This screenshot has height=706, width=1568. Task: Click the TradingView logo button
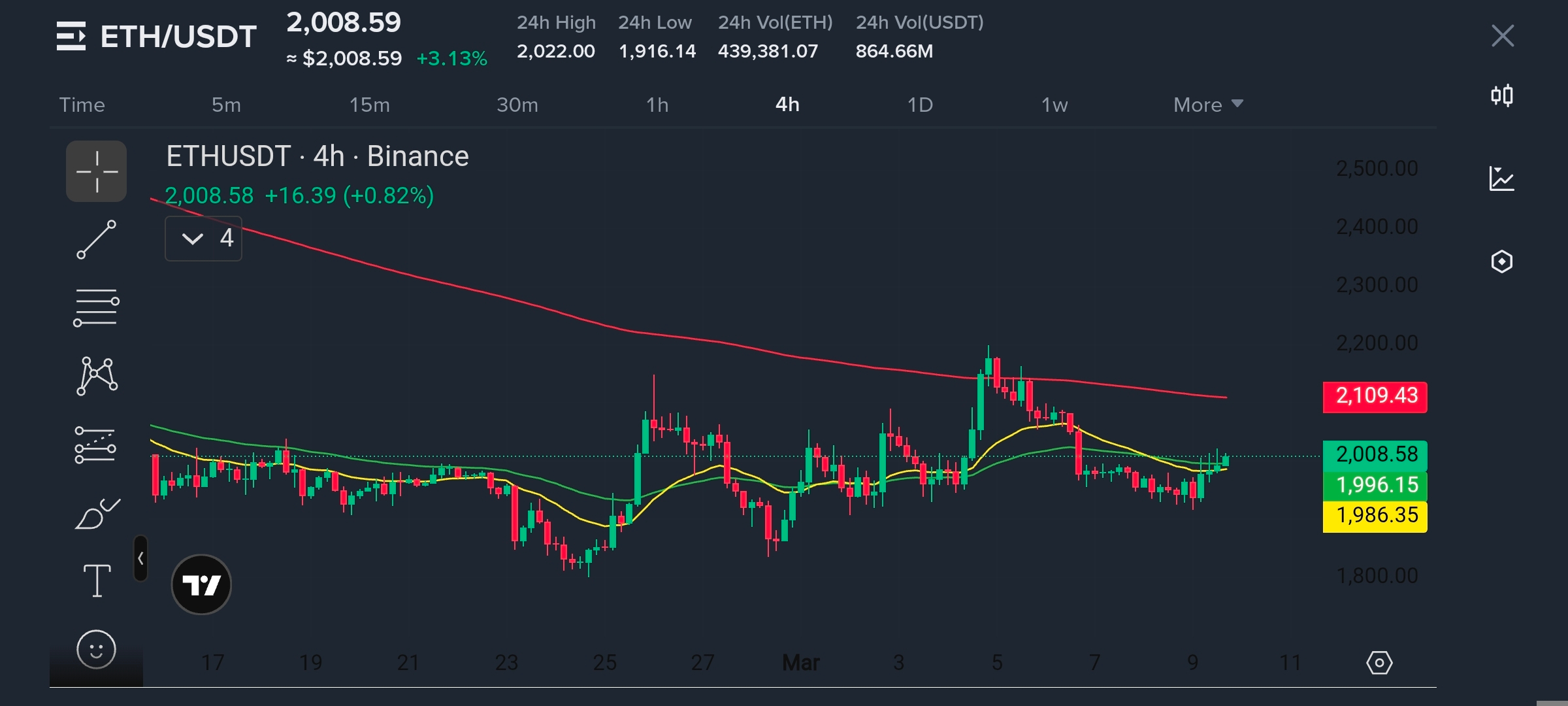point(201,584)
